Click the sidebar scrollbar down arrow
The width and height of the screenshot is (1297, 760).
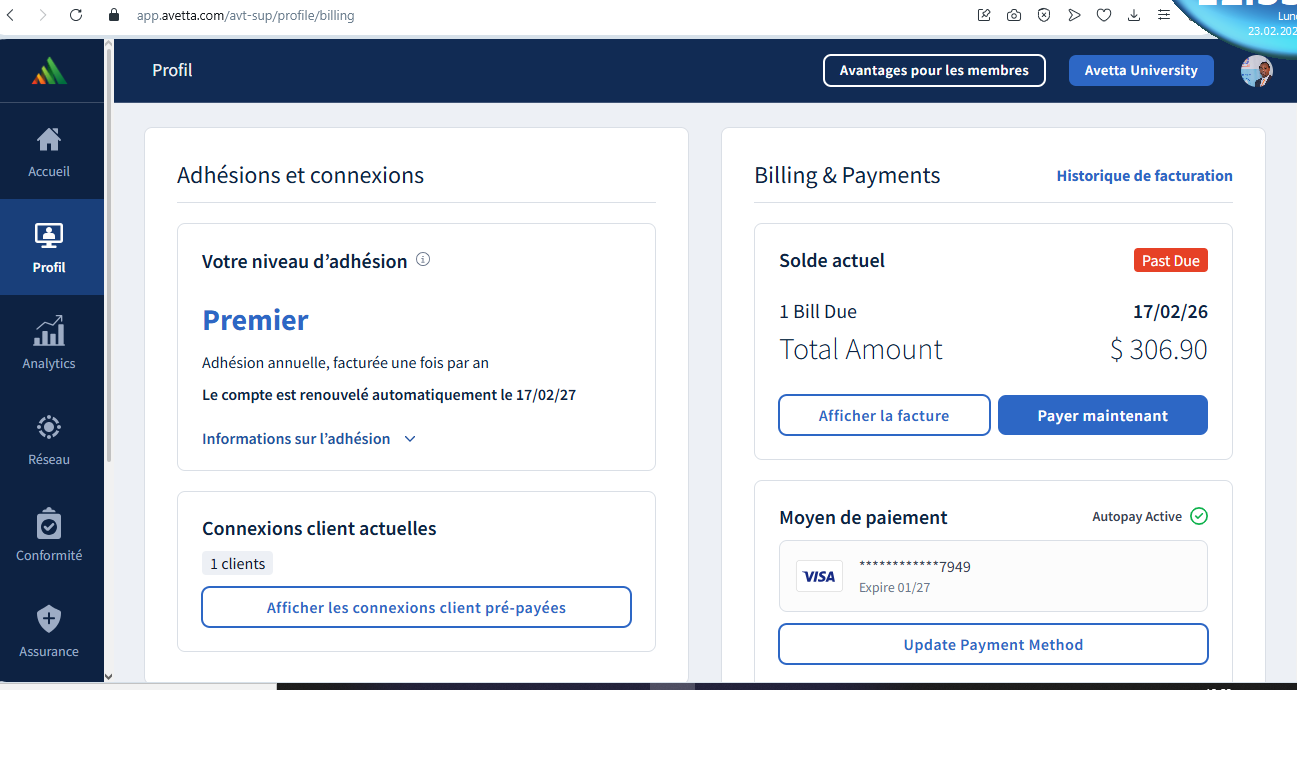[108, 677]
